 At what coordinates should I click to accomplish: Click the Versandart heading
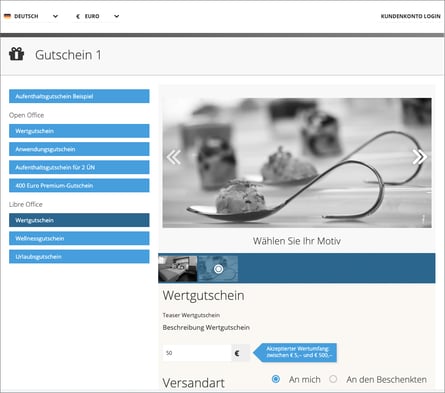pyautogui.click(x=193, y=383)
